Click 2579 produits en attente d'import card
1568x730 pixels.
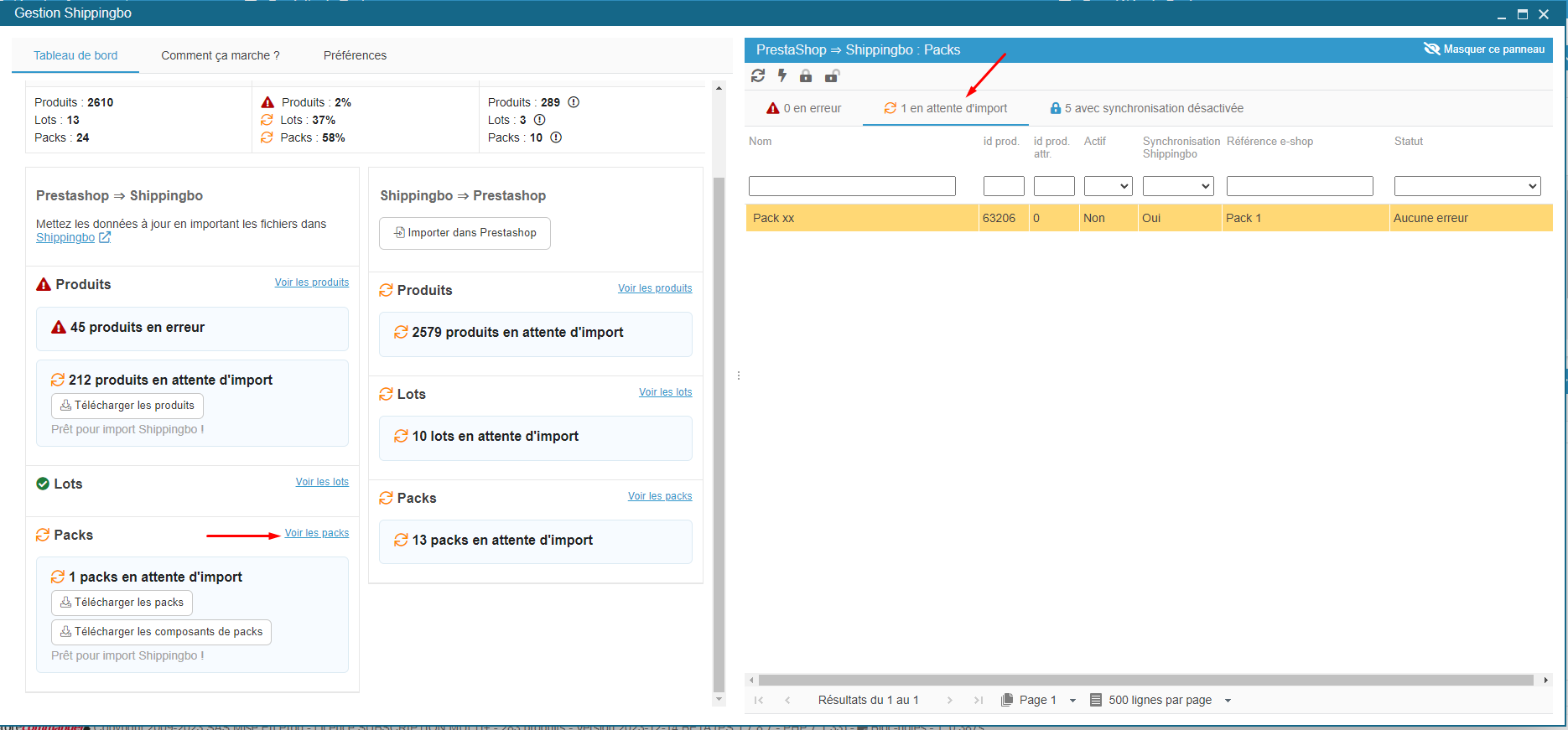click(x=536, y=333)
